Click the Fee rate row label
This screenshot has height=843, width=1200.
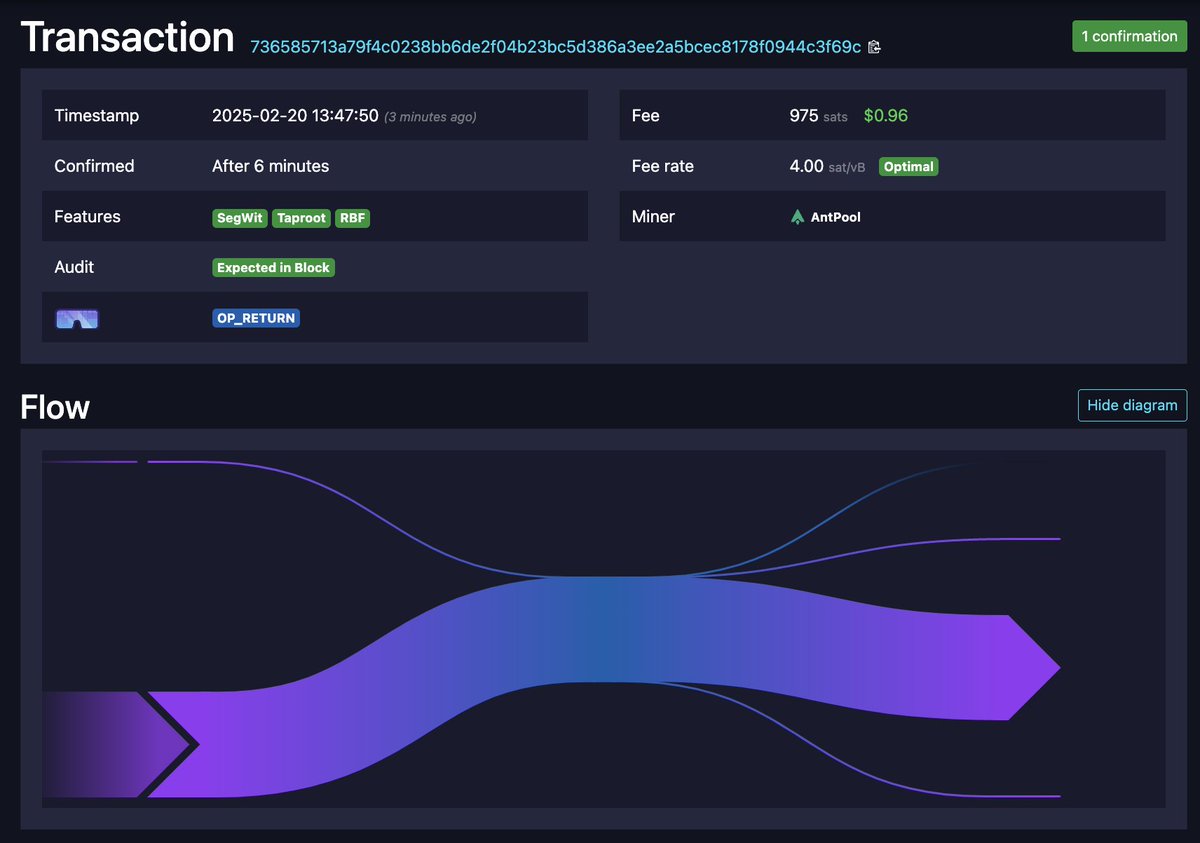coord(663,166)
